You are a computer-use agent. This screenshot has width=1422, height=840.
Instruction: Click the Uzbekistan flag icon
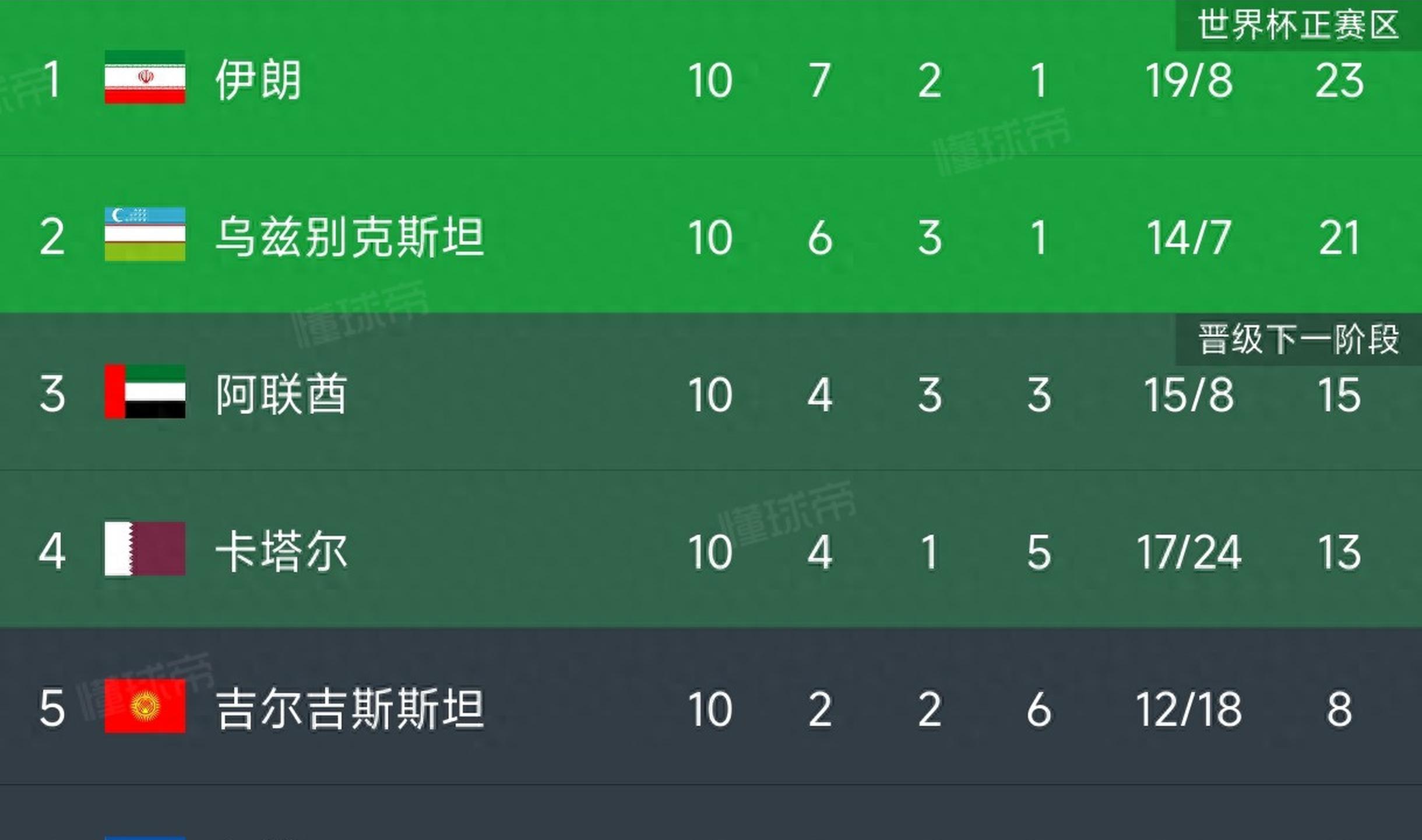coord(145,234)
